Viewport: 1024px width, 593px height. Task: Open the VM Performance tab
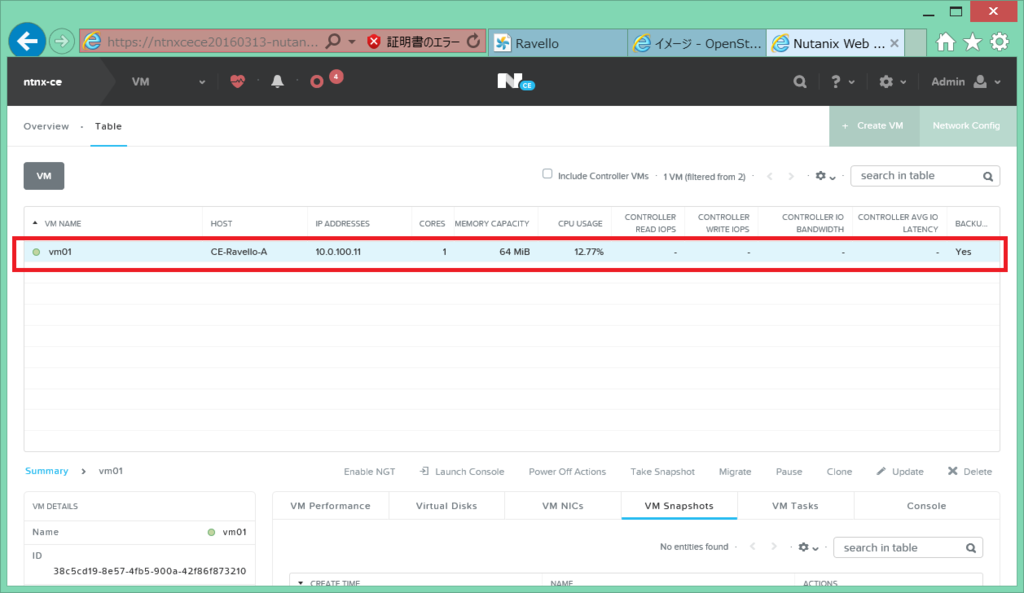click(x=330, y=505)
